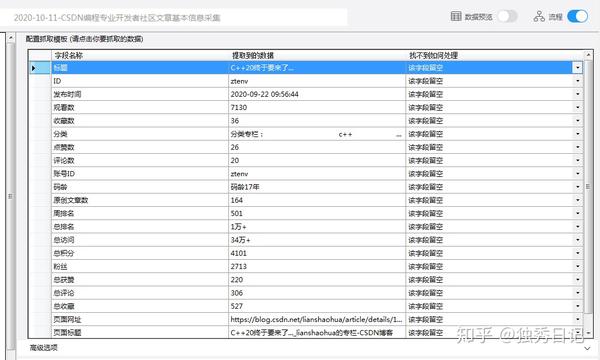Click the data cell showing 164

coord(317,200)
